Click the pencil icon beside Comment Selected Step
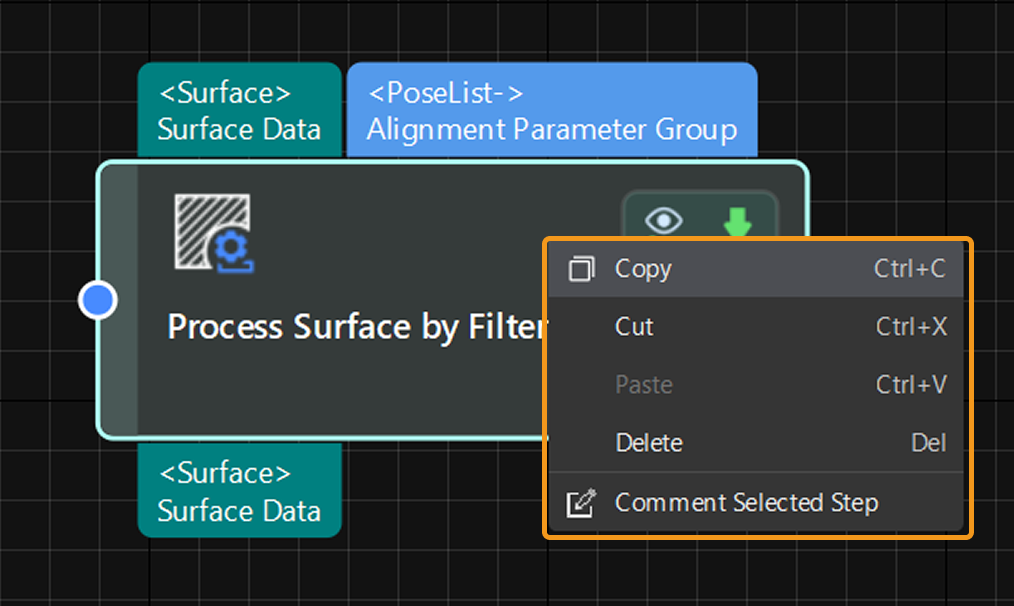This screenshot has height=606, width=1014. [581, 503]
